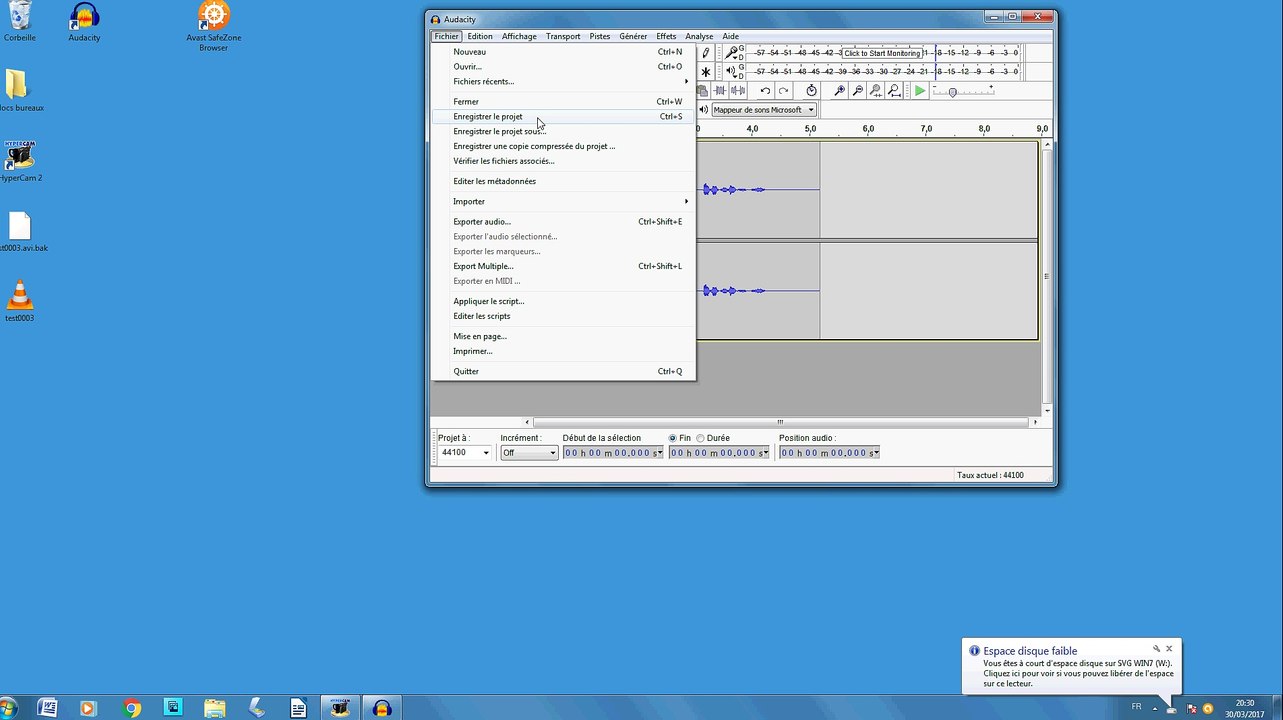Click the Début de la sélection time field
The height and width of the screenshot is (720, 1283).
click(x=613, y=453)
